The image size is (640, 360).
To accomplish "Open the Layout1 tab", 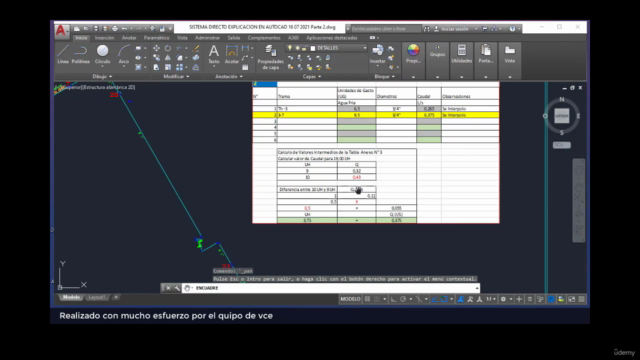I will (97, 297).
